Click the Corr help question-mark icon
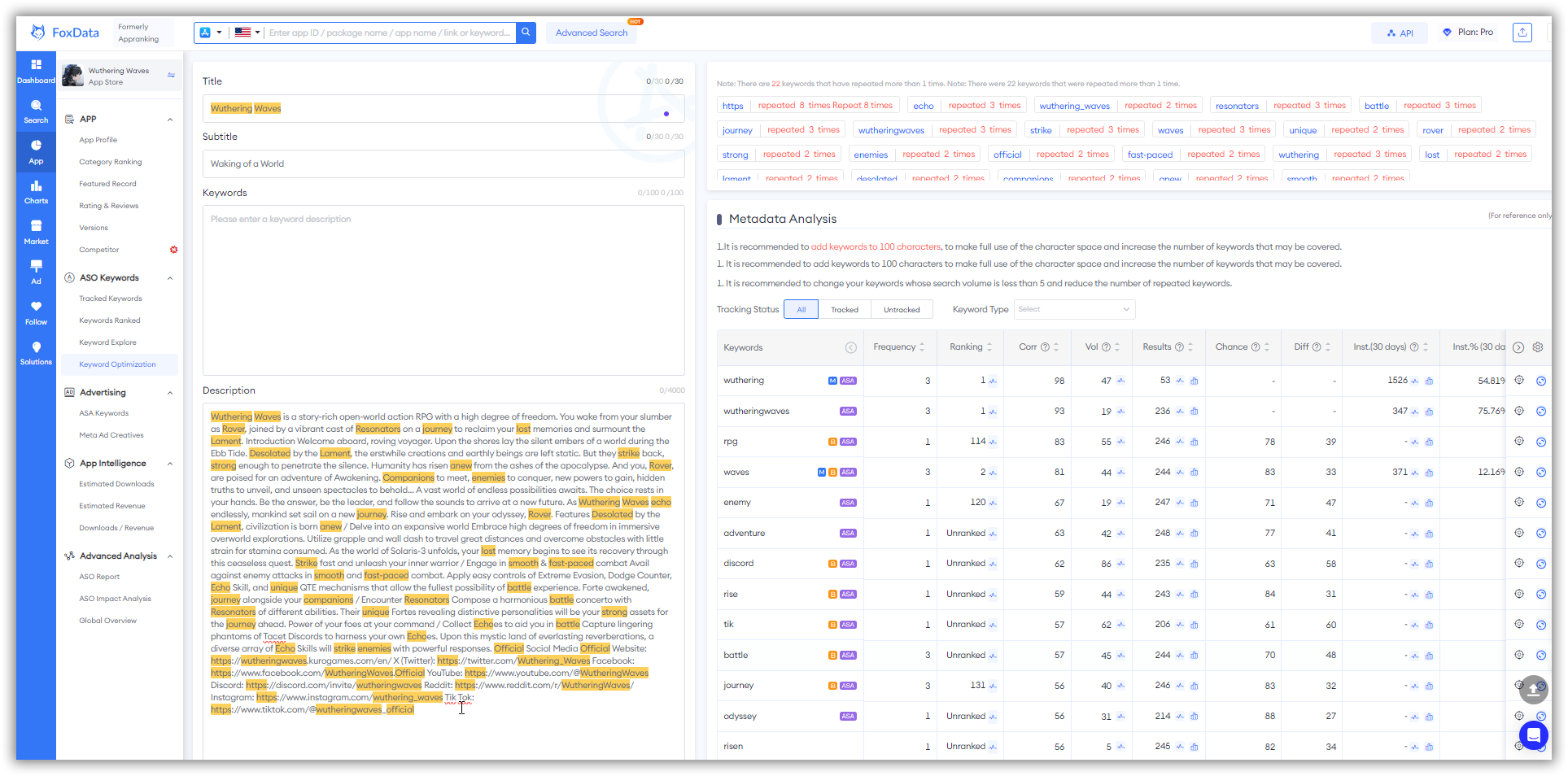The height and width of the screenshot is (776, 1568). [x=1045, y=347]
